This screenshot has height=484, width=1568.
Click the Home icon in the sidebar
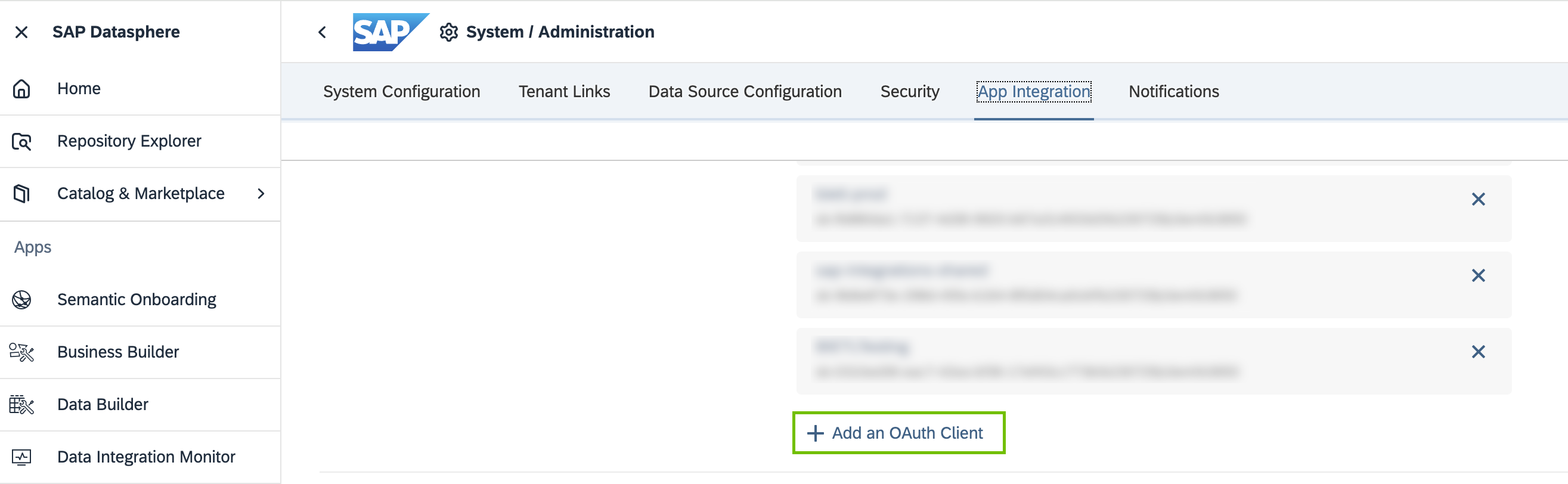point(21,89)
